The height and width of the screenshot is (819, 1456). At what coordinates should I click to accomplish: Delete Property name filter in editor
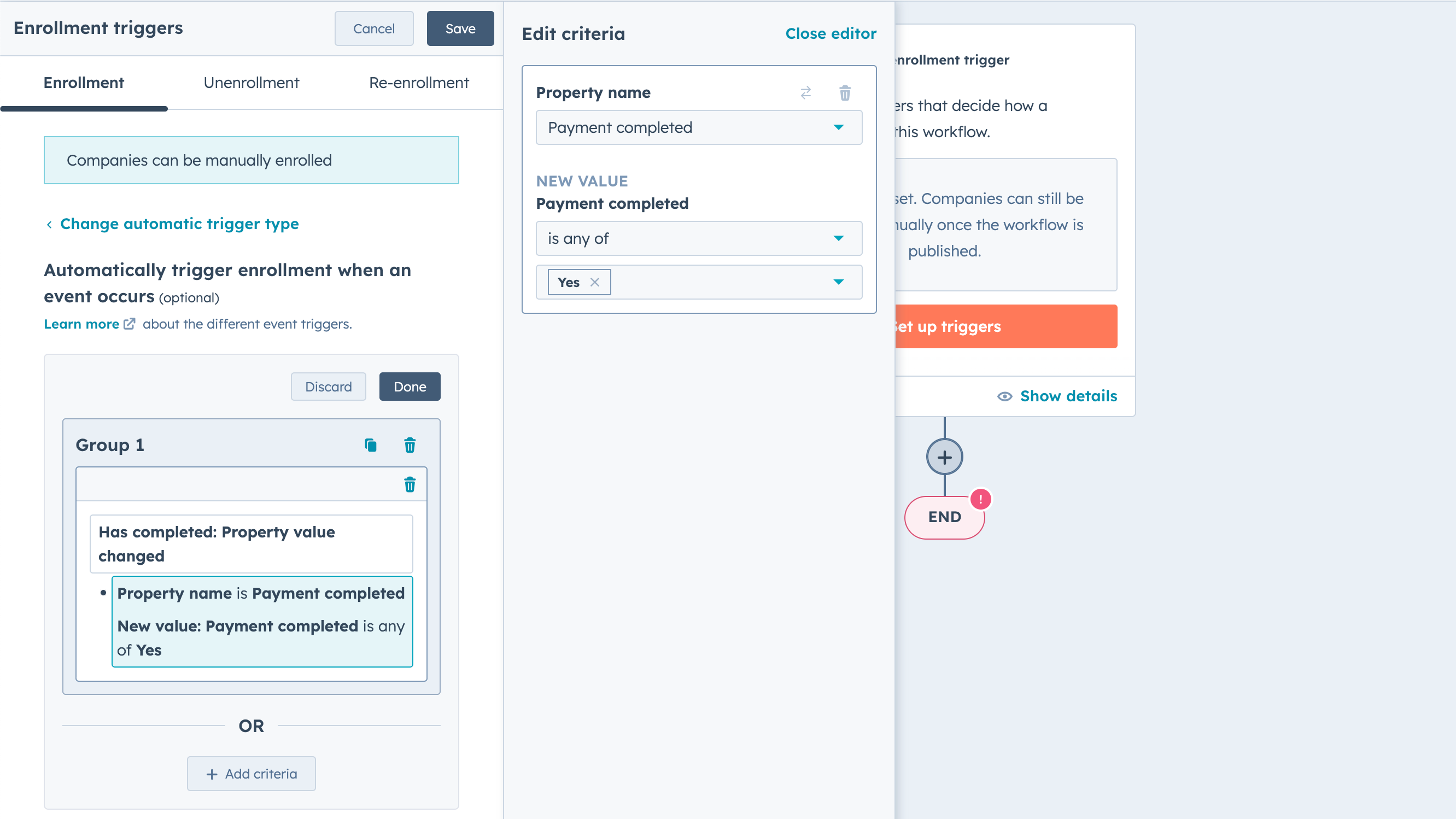pos(844,93)
